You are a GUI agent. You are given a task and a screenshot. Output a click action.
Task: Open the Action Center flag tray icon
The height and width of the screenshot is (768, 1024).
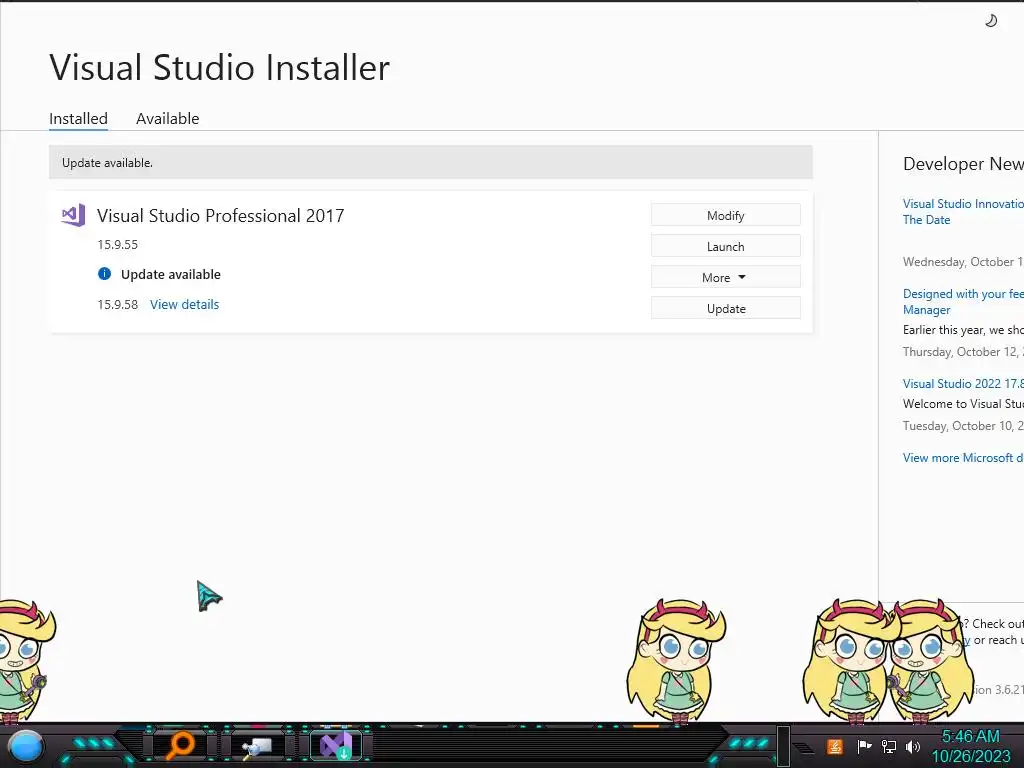(864, 746)
